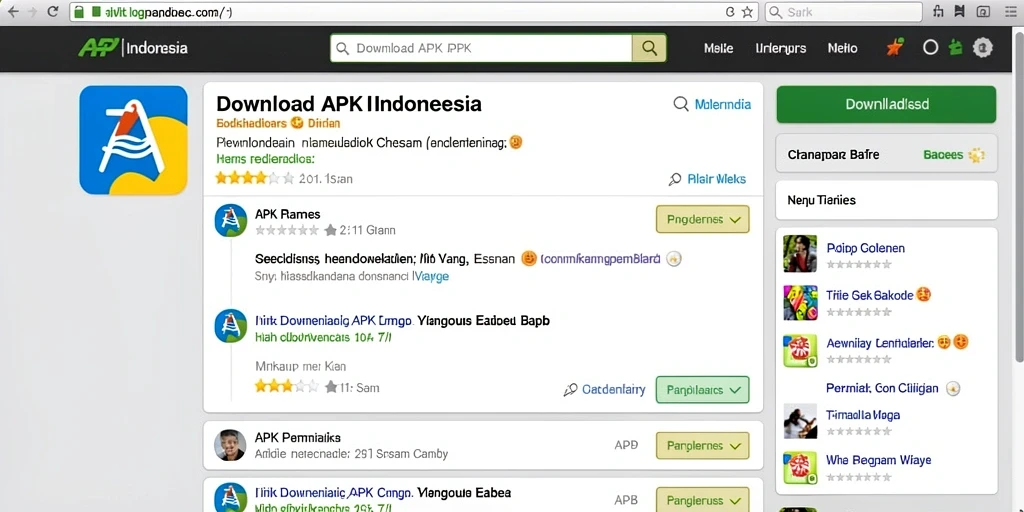Open the gear settings header icon
This screenshot has height=512, width=1024.
(983, 48)
